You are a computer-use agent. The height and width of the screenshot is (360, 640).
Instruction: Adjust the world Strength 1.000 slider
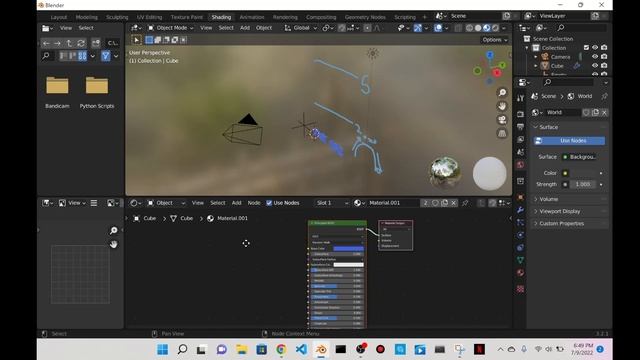point(582,184)
